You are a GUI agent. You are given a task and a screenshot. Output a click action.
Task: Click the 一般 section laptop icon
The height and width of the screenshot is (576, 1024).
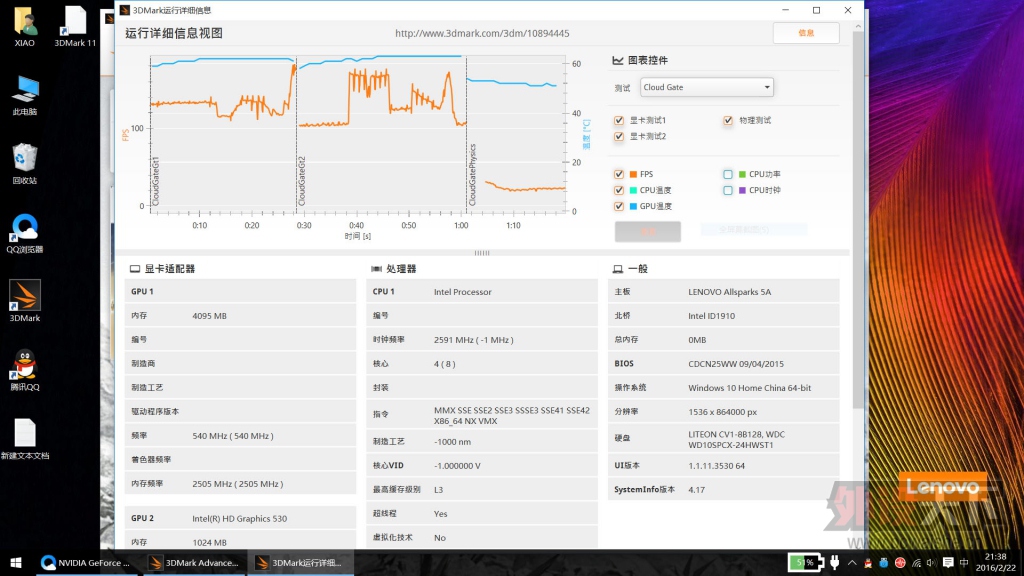(618, 269)
